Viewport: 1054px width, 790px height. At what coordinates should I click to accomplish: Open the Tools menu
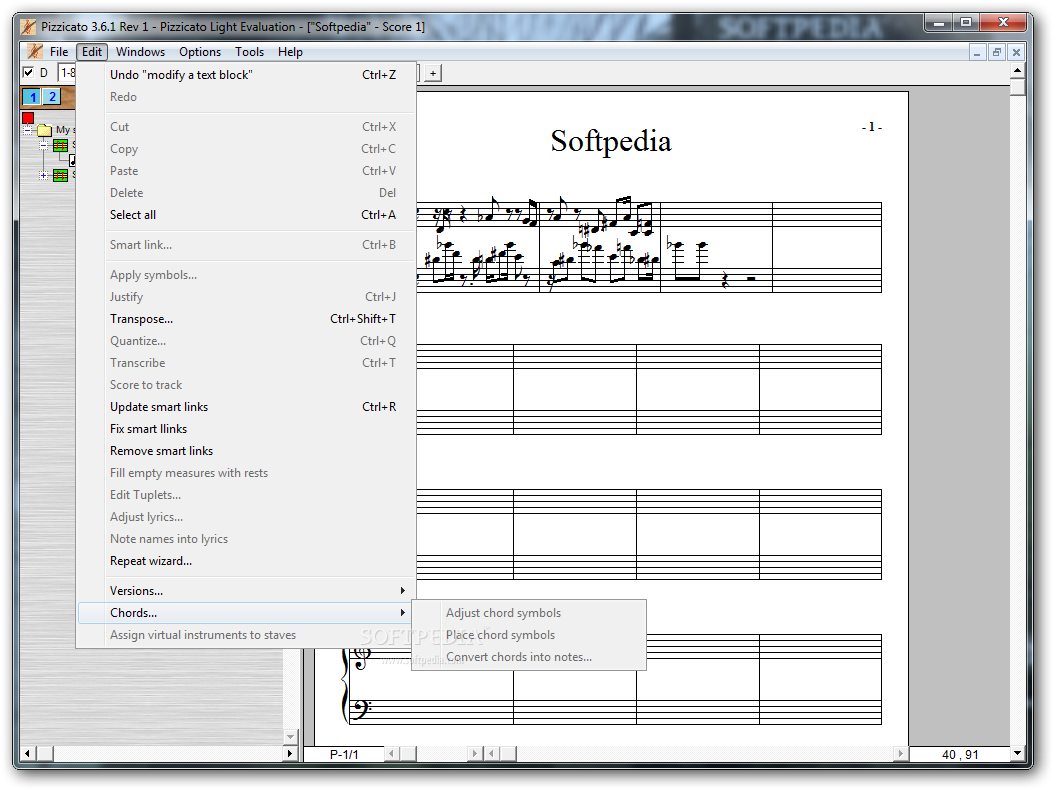(249, 52)
